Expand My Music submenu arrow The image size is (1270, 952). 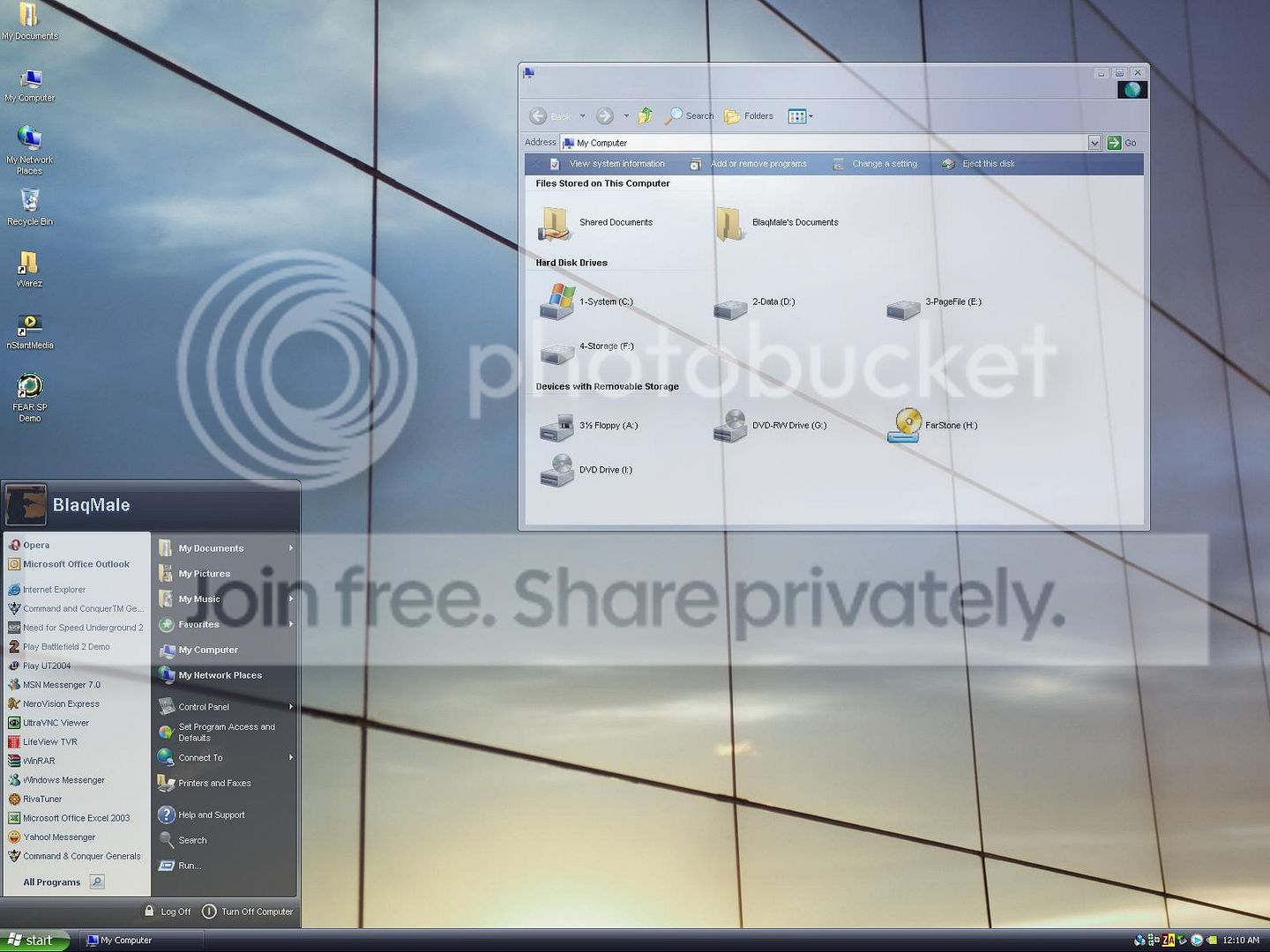290,599
